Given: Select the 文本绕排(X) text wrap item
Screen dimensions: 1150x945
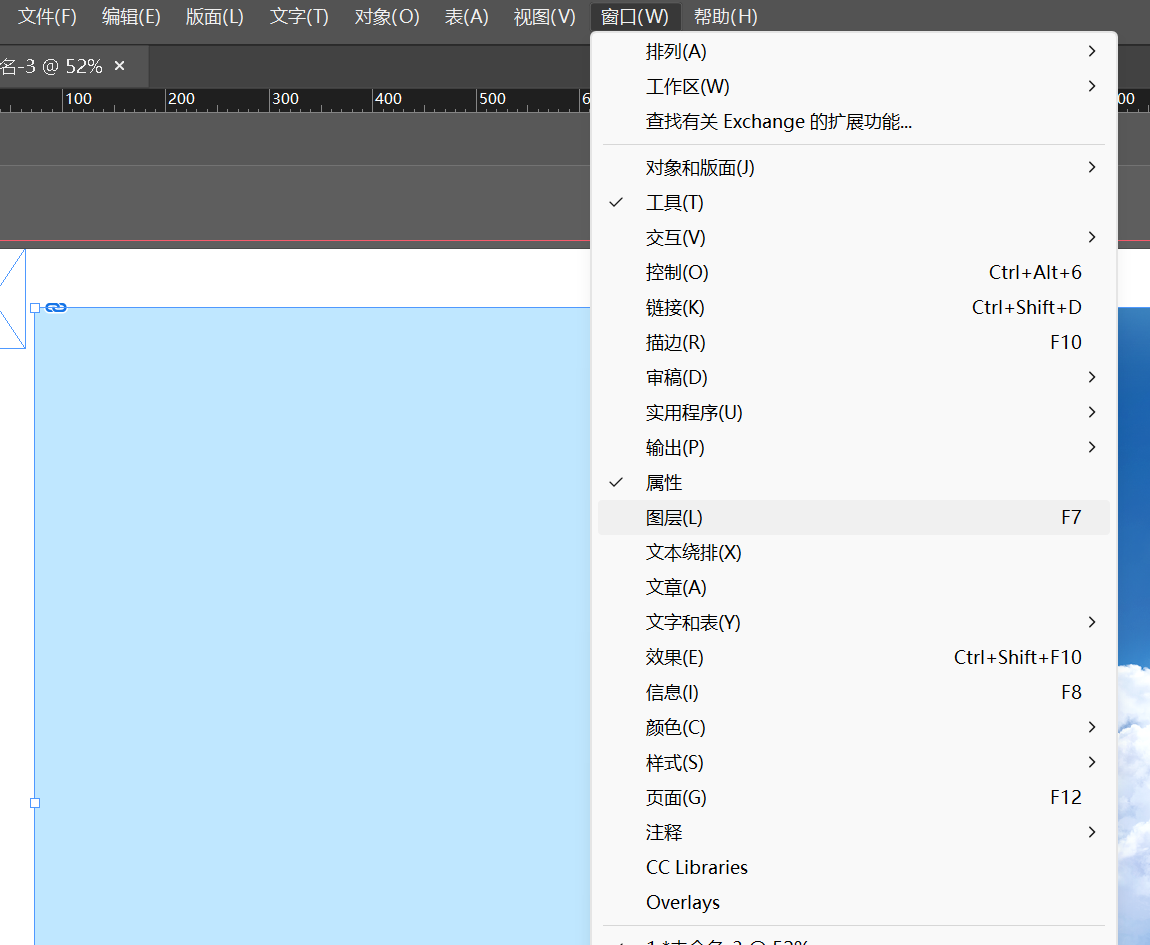Looking at the screenshot, I should (x=694, y=553).
